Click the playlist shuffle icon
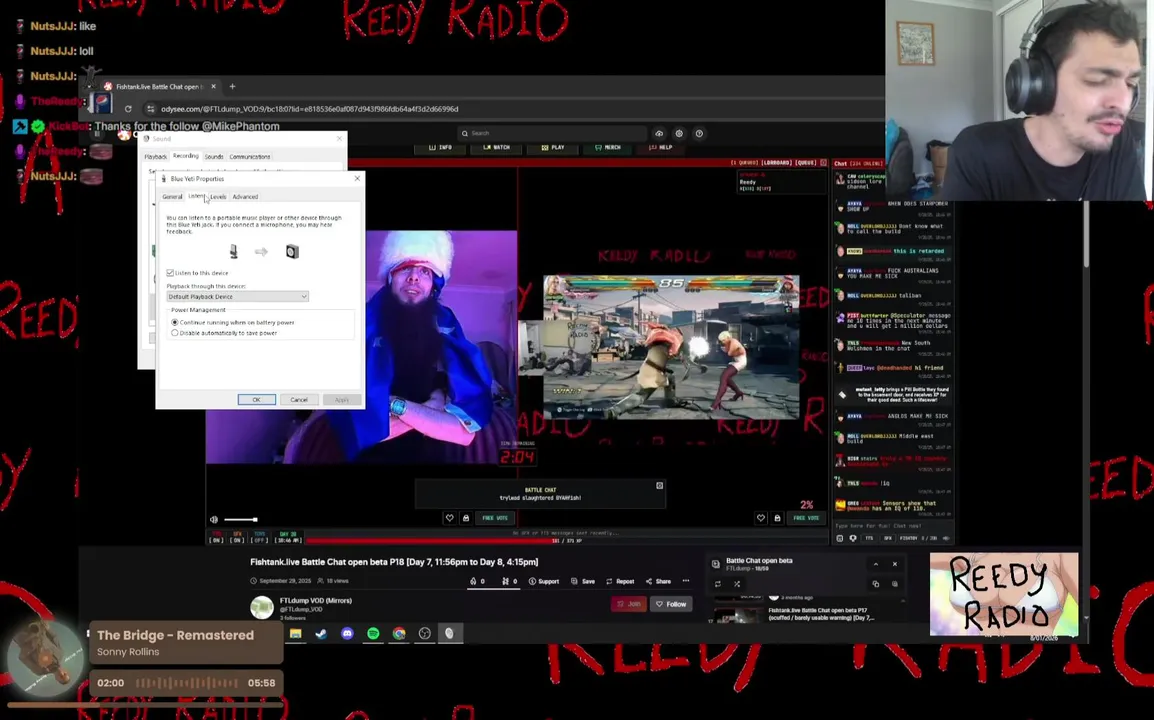The height and width of the screenshot is (720, 1154). click(737, 584)
